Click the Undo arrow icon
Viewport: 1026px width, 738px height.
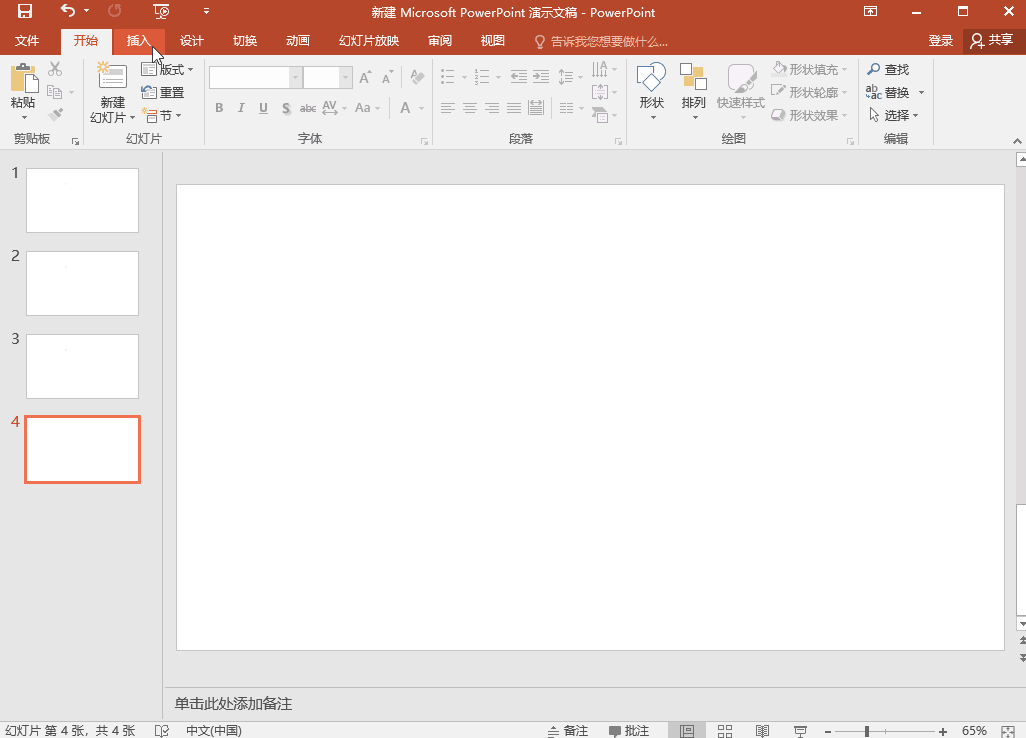coord(67,12)
